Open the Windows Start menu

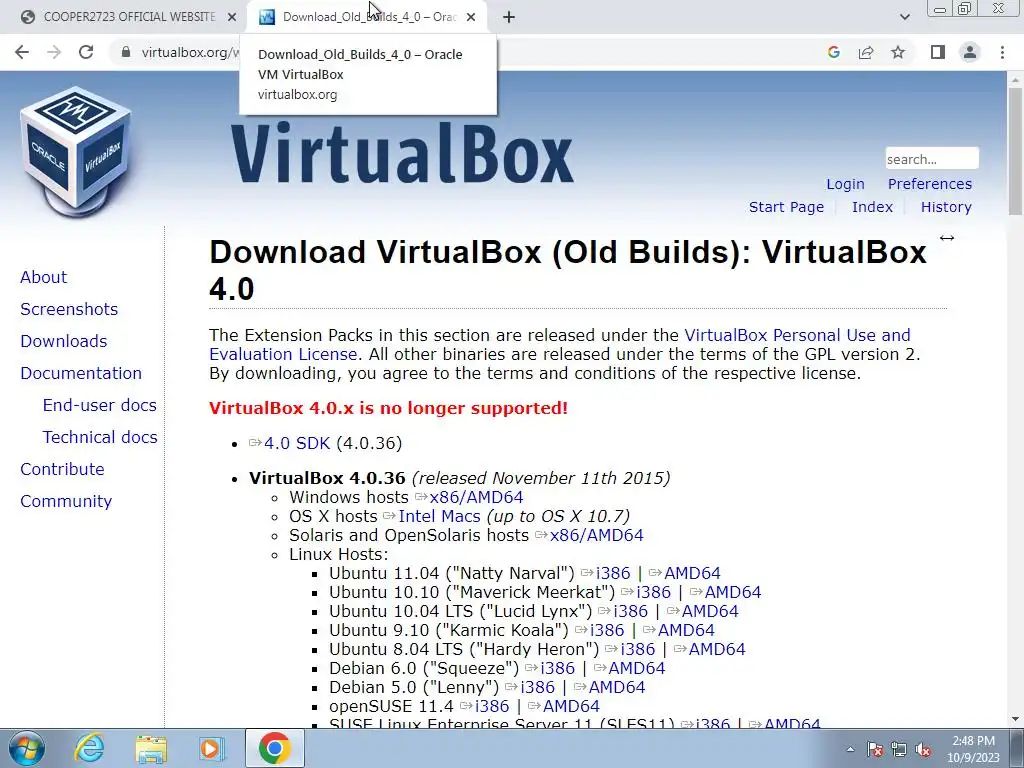point(26,748)
